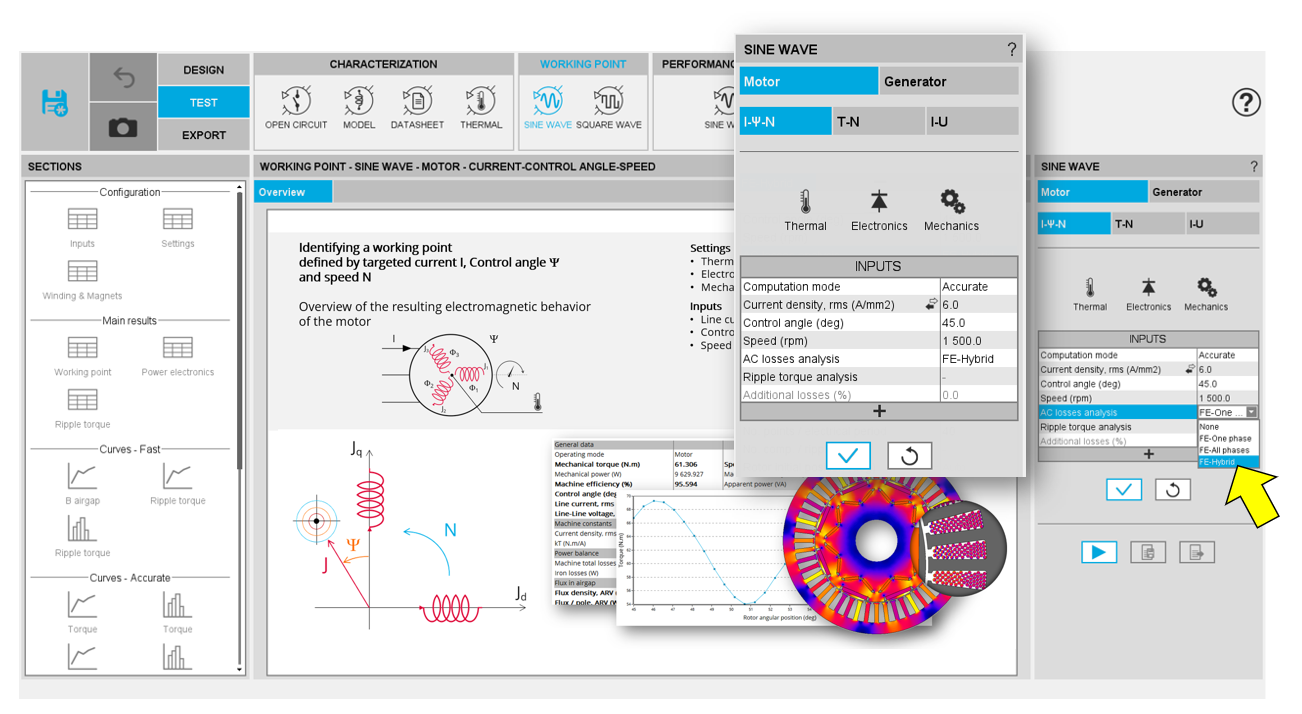Click the save project icon
This screenshot has width=1302, height=714.
coord(54,102)
